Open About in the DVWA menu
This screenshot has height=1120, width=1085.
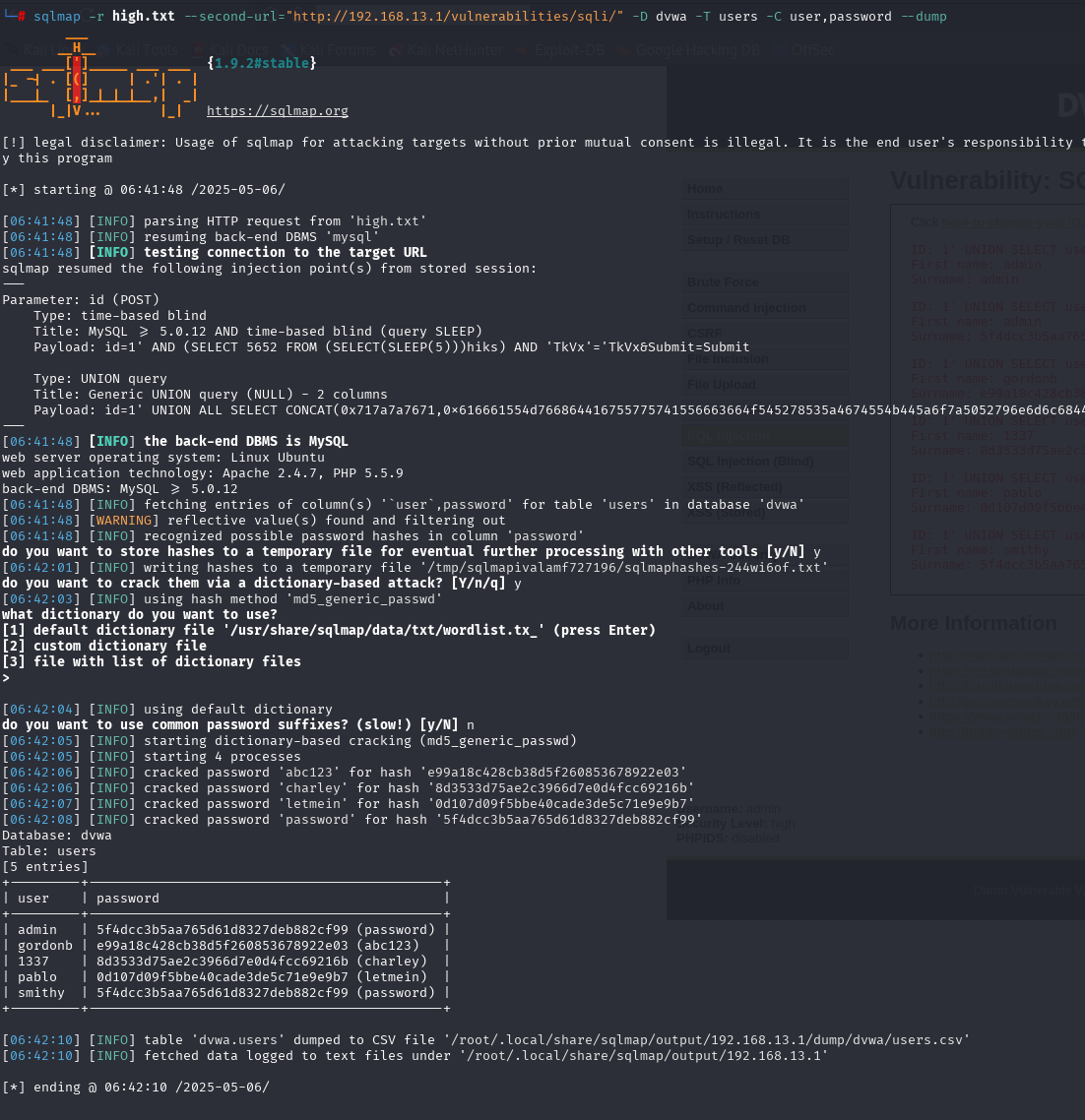click(765, 605)
